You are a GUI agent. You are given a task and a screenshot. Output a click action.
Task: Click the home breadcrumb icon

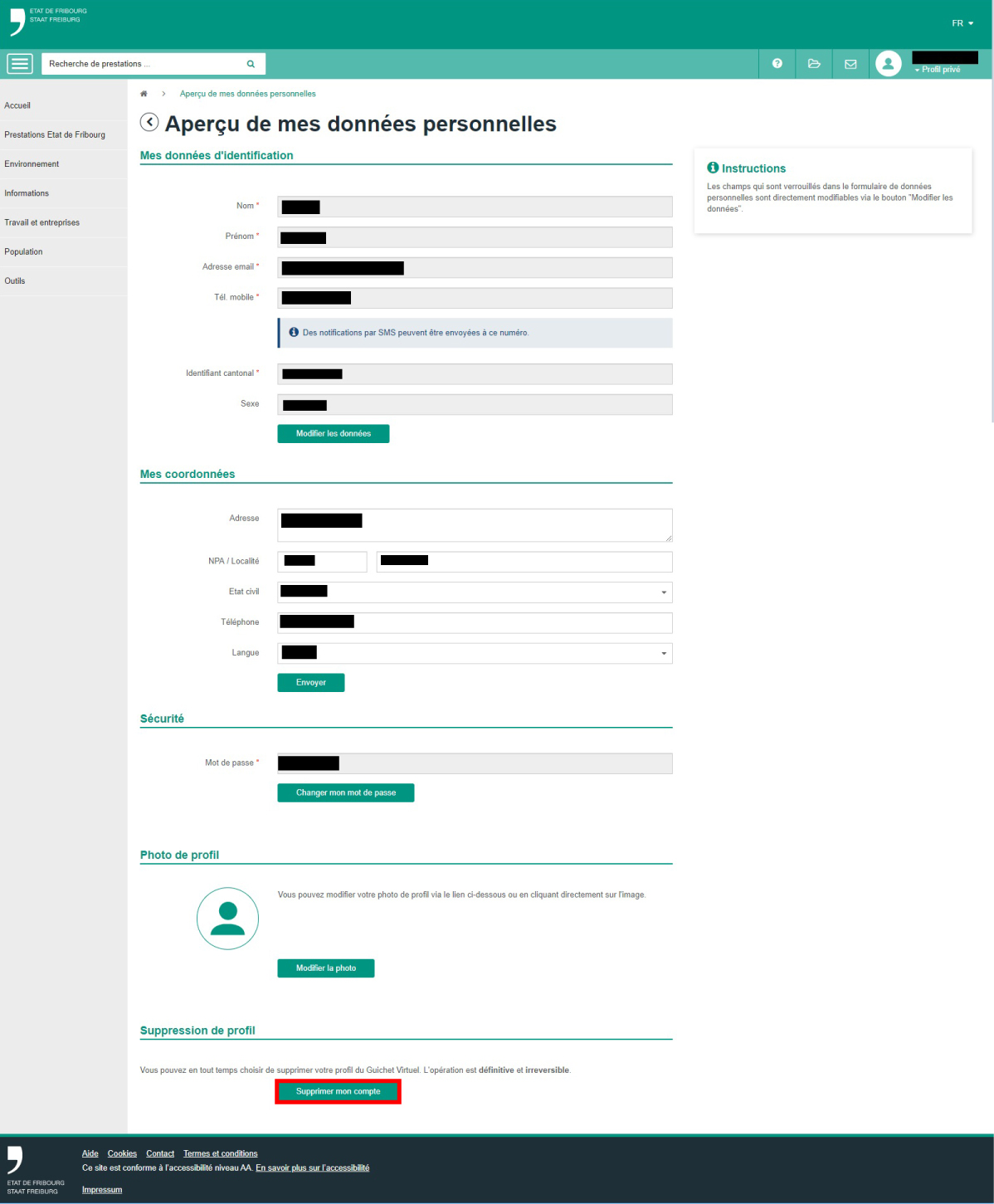tap(144, 94)
